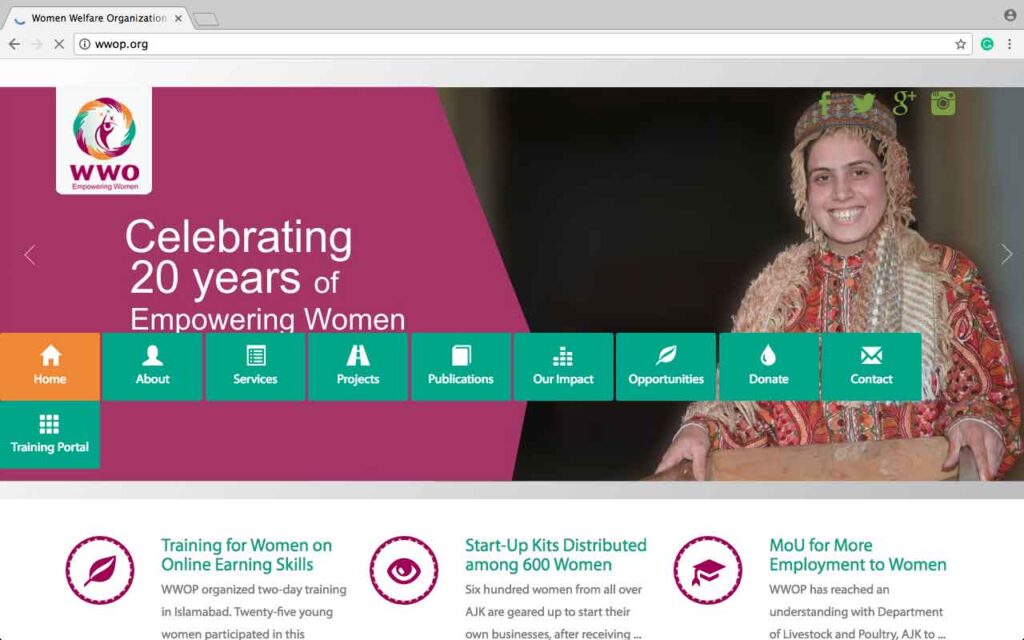Click the address bar showing wwop.org
The height and width of the screenshot is (640, 1024).
tap(500, 44)
